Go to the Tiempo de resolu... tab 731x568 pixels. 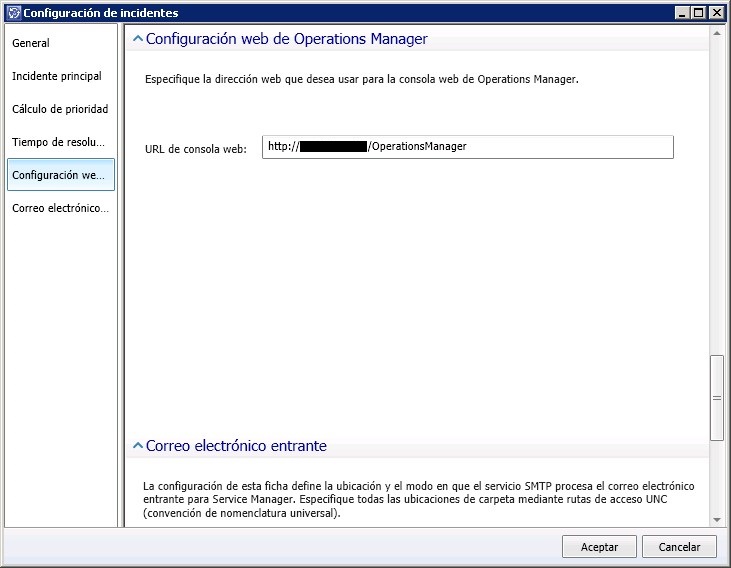pos(58,142)
